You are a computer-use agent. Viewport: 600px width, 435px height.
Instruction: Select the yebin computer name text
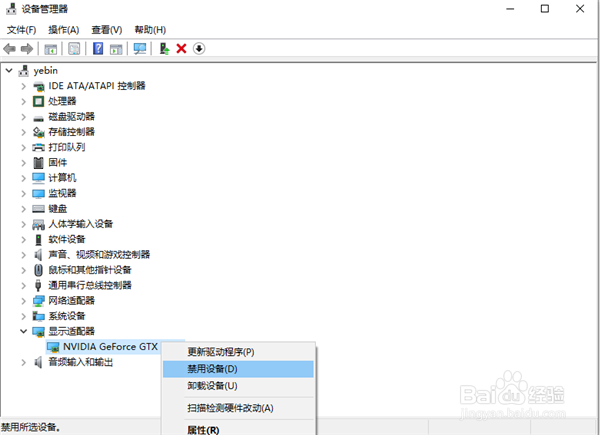click(x=46, y=71)
